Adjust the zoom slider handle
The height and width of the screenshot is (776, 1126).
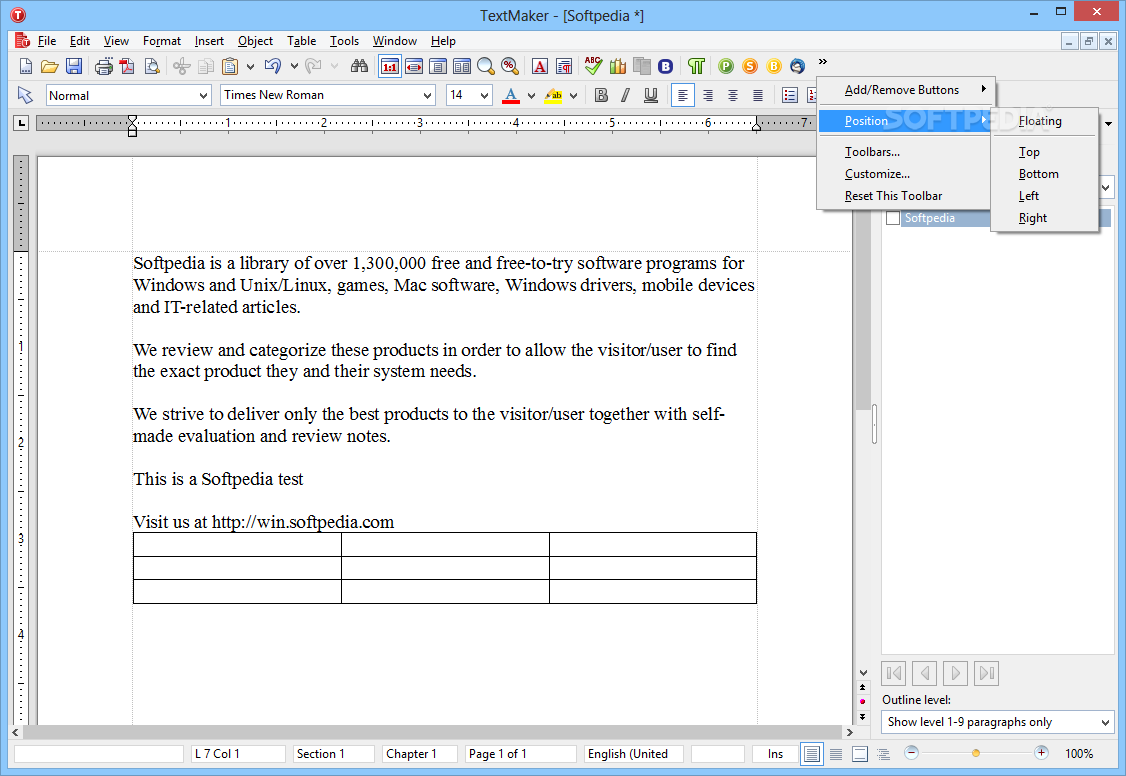tap(975, 753)
